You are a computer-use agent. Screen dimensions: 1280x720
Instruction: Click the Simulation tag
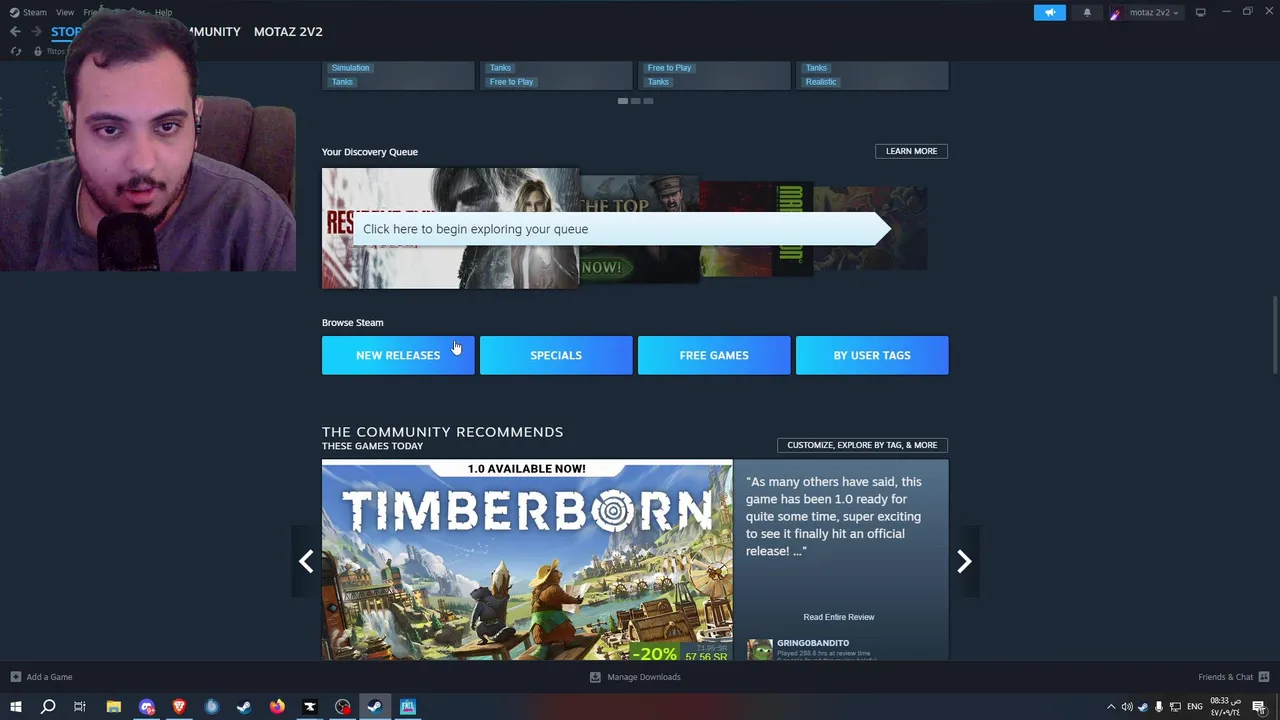350,68
